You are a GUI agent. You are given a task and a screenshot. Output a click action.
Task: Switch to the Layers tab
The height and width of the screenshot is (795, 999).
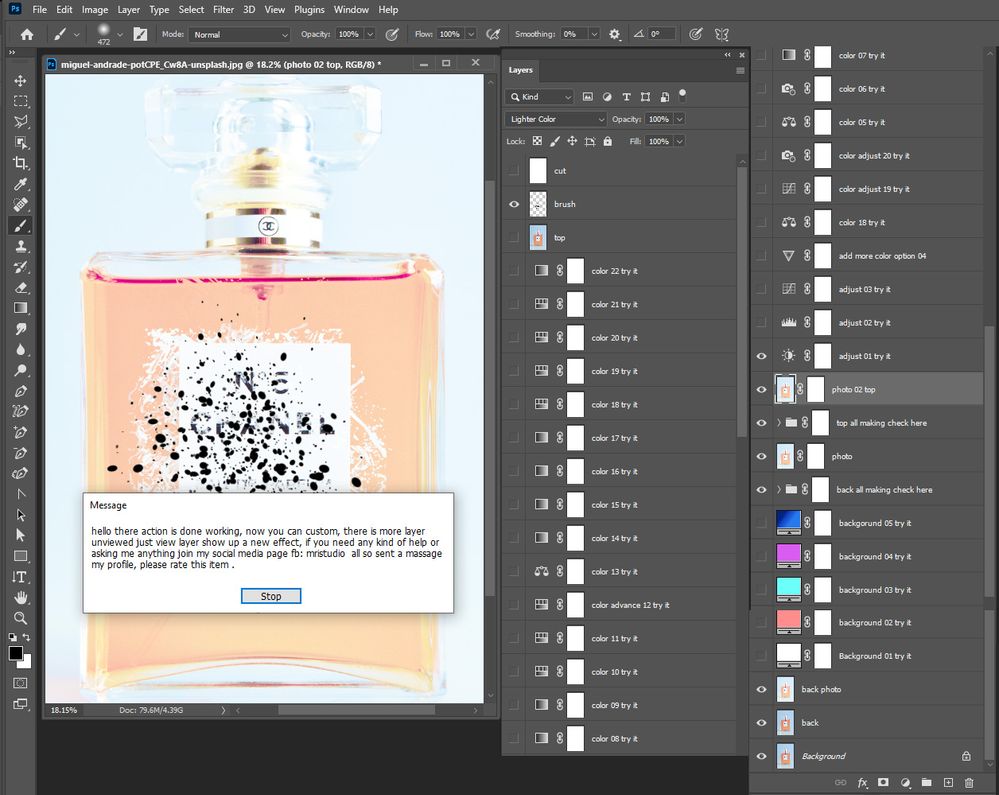pyautogui.click(x=521, y=70)
